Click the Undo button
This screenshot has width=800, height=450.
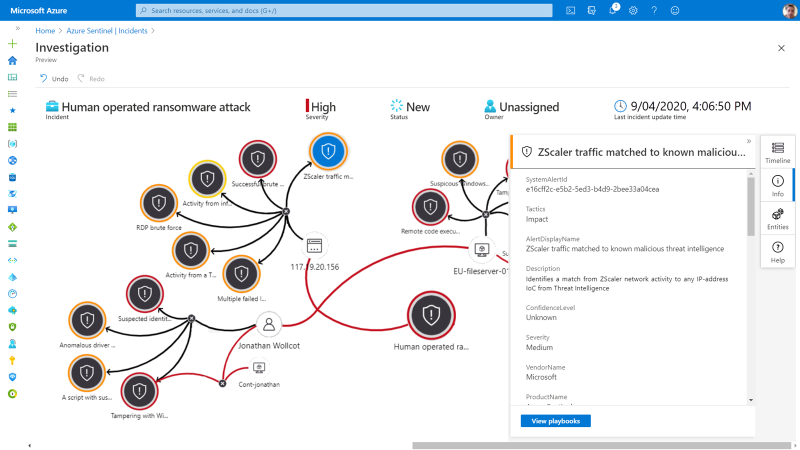click(x=54, y=78)
